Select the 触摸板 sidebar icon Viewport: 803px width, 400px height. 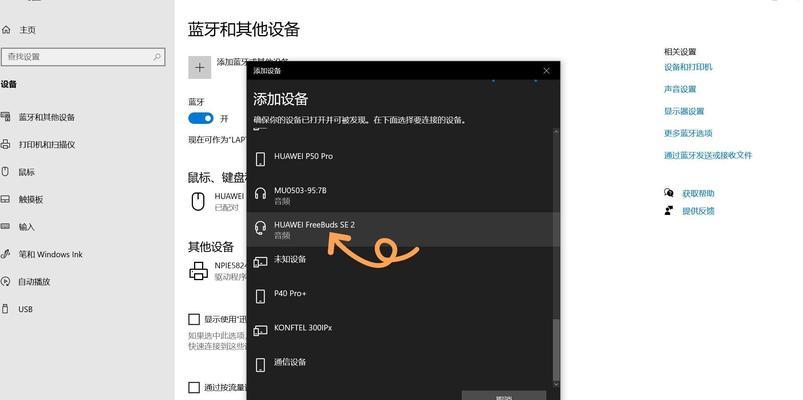point(6,199)
